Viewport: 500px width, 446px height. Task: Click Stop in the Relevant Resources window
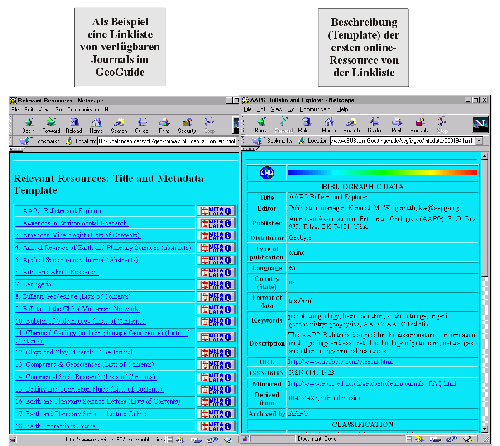(209, 126)
